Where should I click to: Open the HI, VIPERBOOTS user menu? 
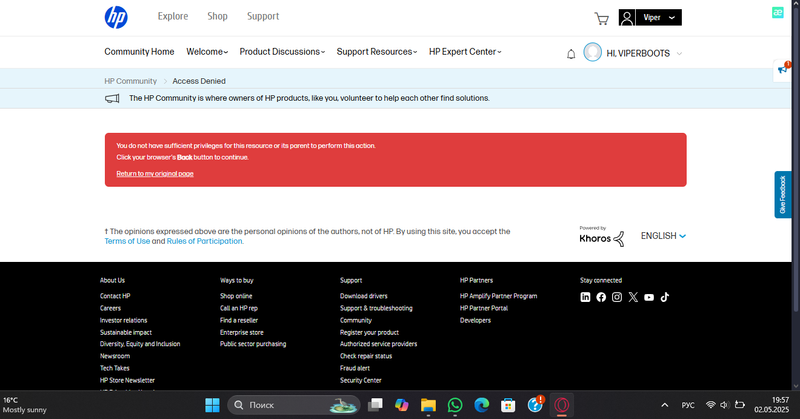(x=633, y=53)
